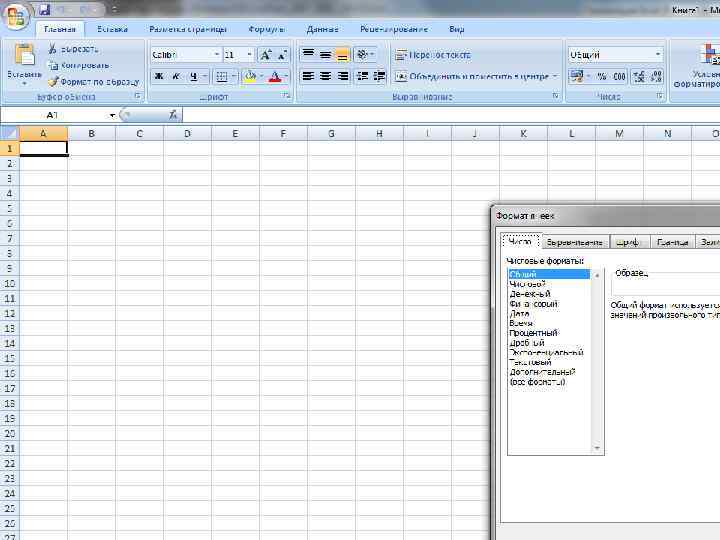Switch to Формулы ribbon tab
The image size is (720, 540).
coord(266,29)
